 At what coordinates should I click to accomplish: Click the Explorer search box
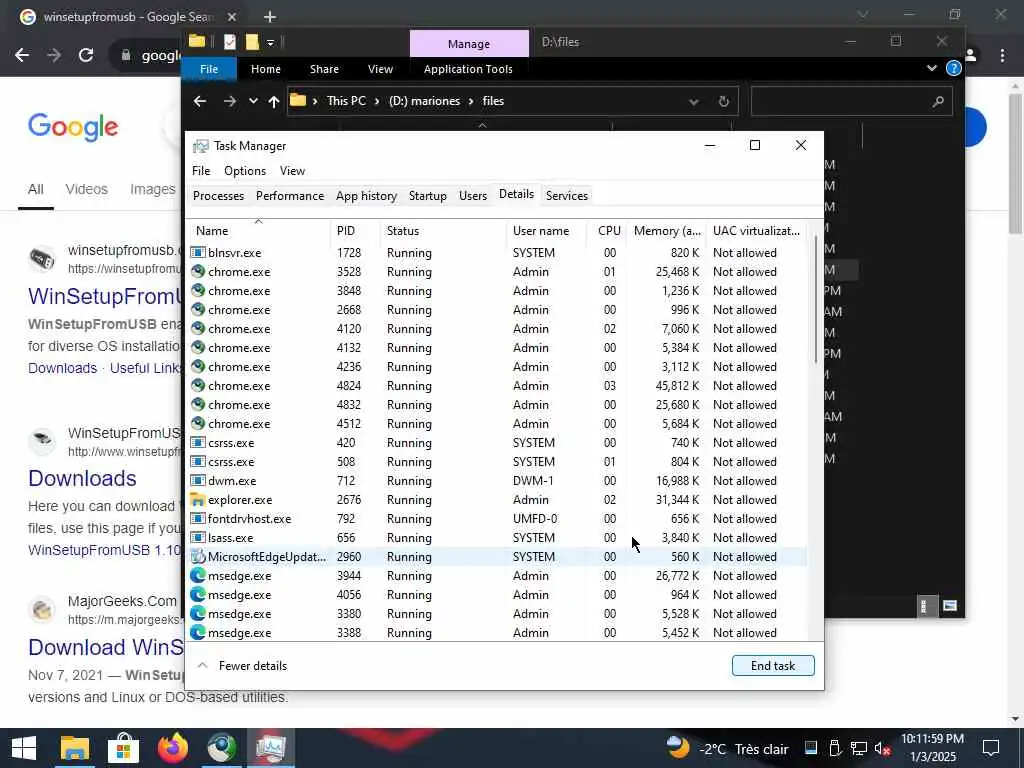850,101
